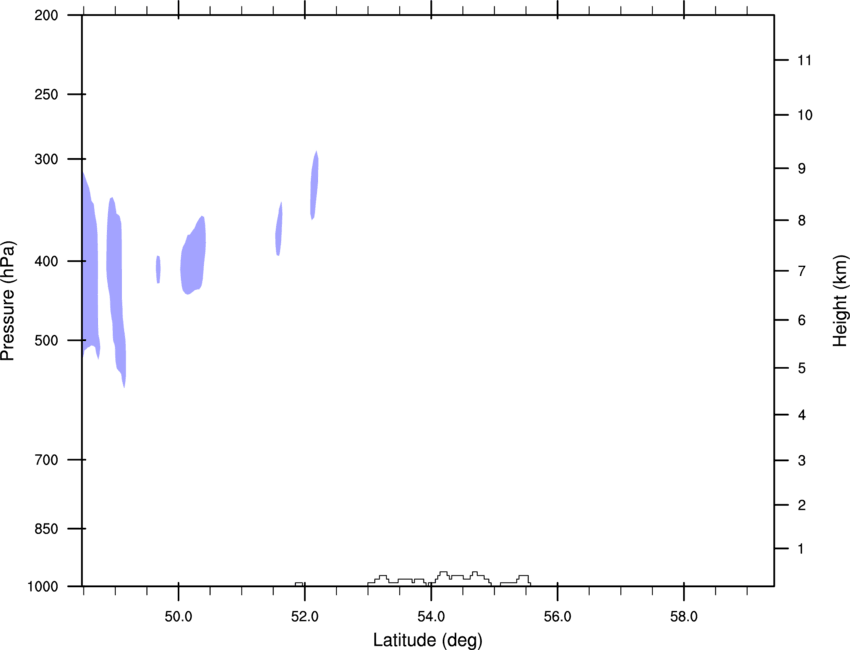Click the 300 pressure tick label
This screenshot has width=850, height=650.
[46, 159]
